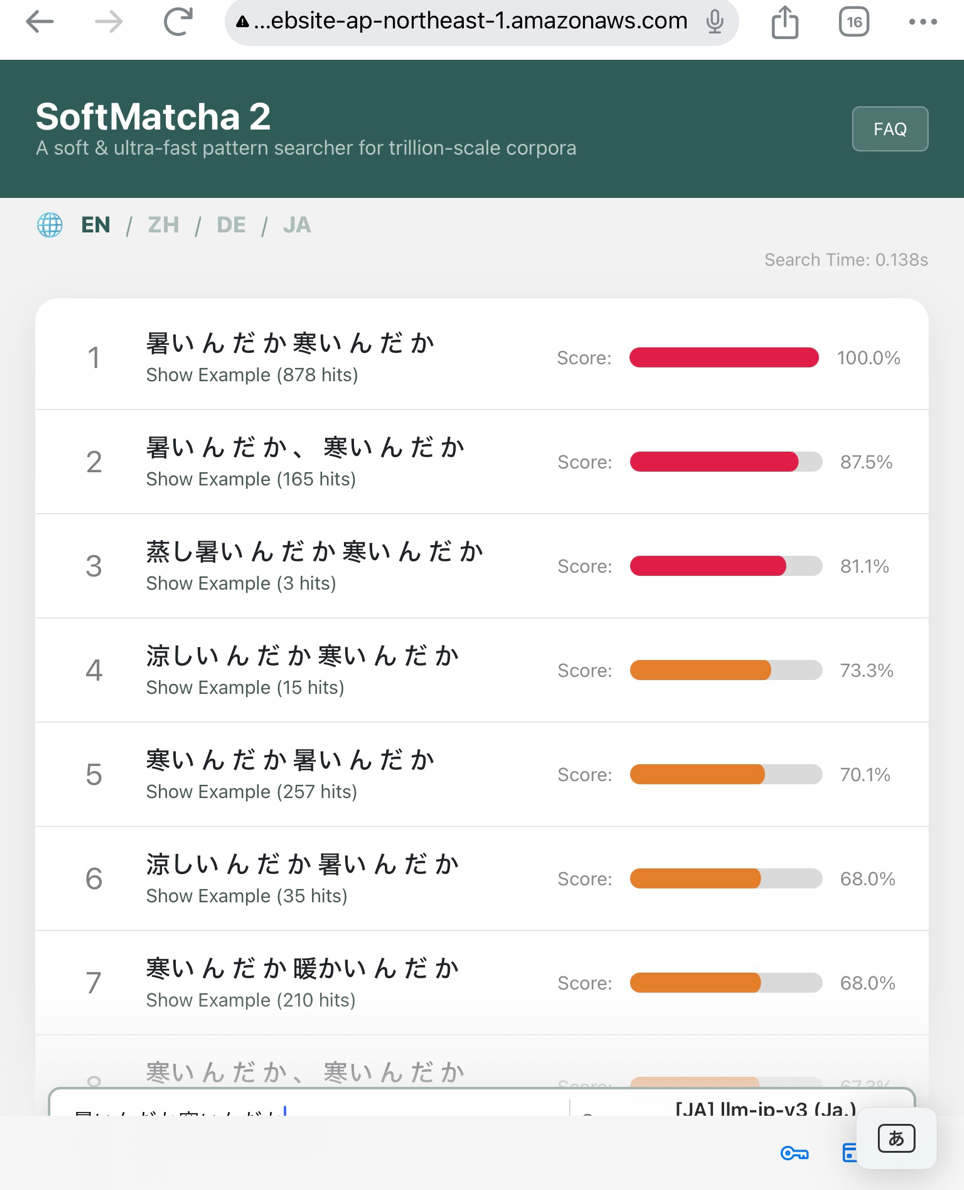Expand Show Example (257 hits)
The height and width of the screenshot is (1190, 964).
(x=251, y=792)
